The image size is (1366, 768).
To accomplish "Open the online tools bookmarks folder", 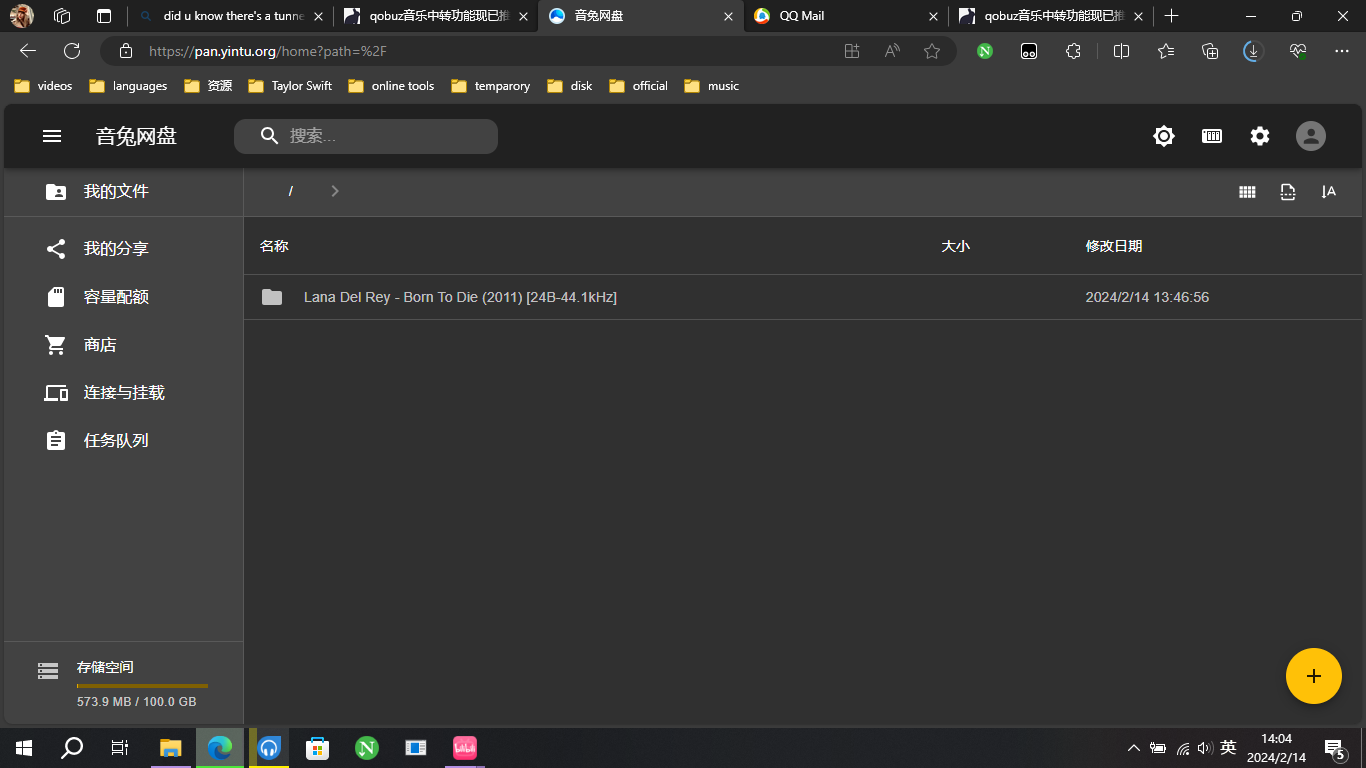I will point(391,86).
